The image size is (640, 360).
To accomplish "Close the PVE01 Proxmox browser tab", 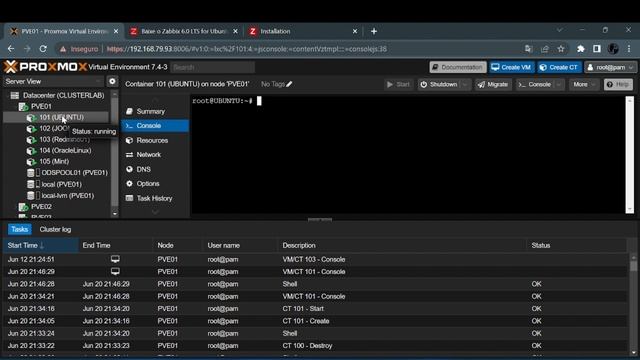I will click(x=116, y=31).
